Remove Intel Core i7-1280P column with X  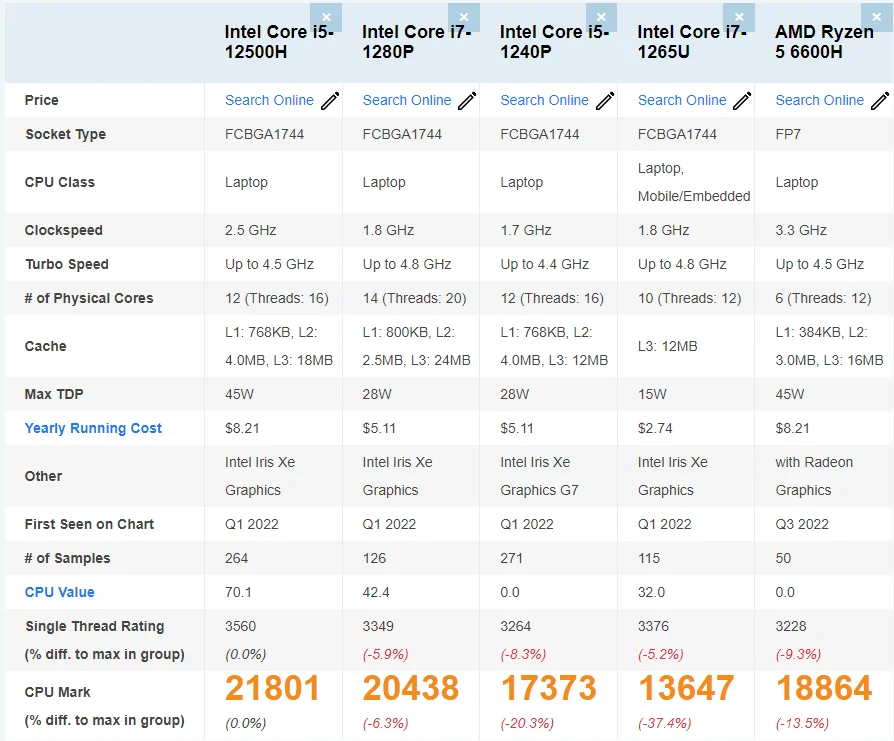[x=464, y=17]
